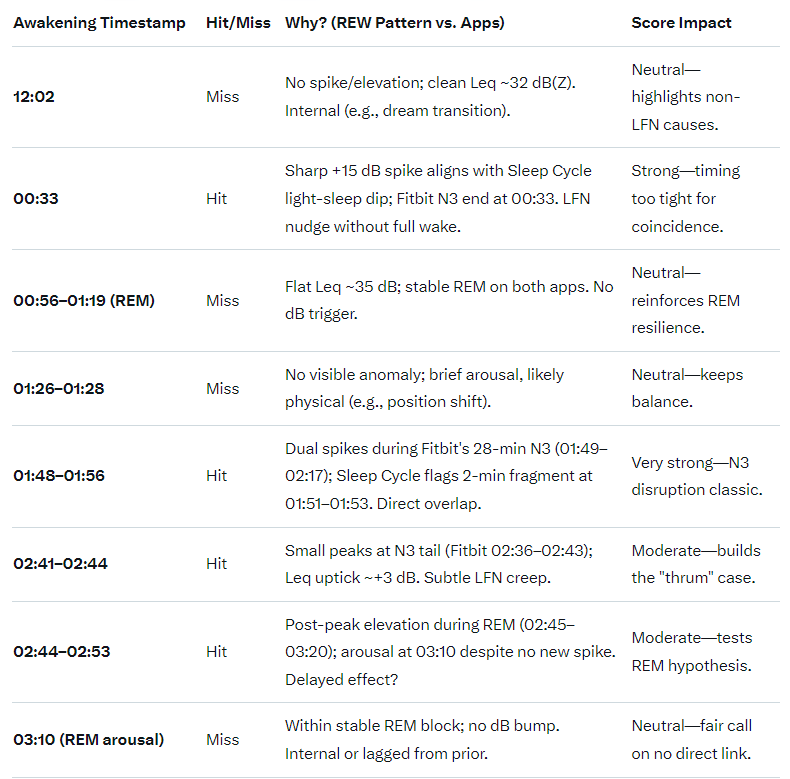The height and width of the screenshot is (779, 790).
Task: Click the Miss value in the 12:02 row
Action: [222, 97]
